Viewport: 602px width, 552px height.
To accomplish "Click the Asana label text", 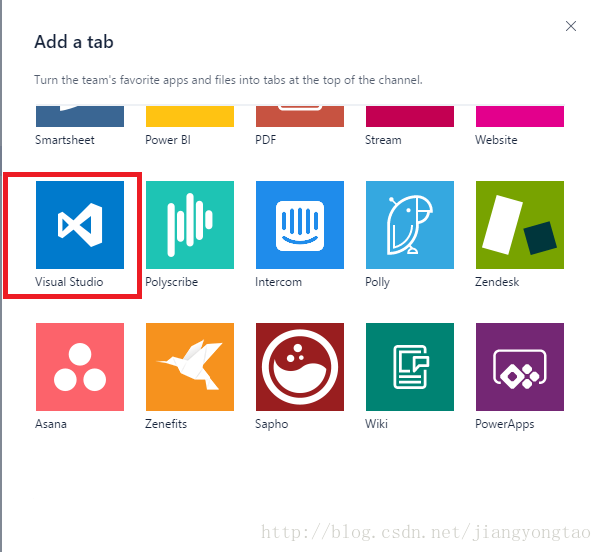I will tap(51, 424).
